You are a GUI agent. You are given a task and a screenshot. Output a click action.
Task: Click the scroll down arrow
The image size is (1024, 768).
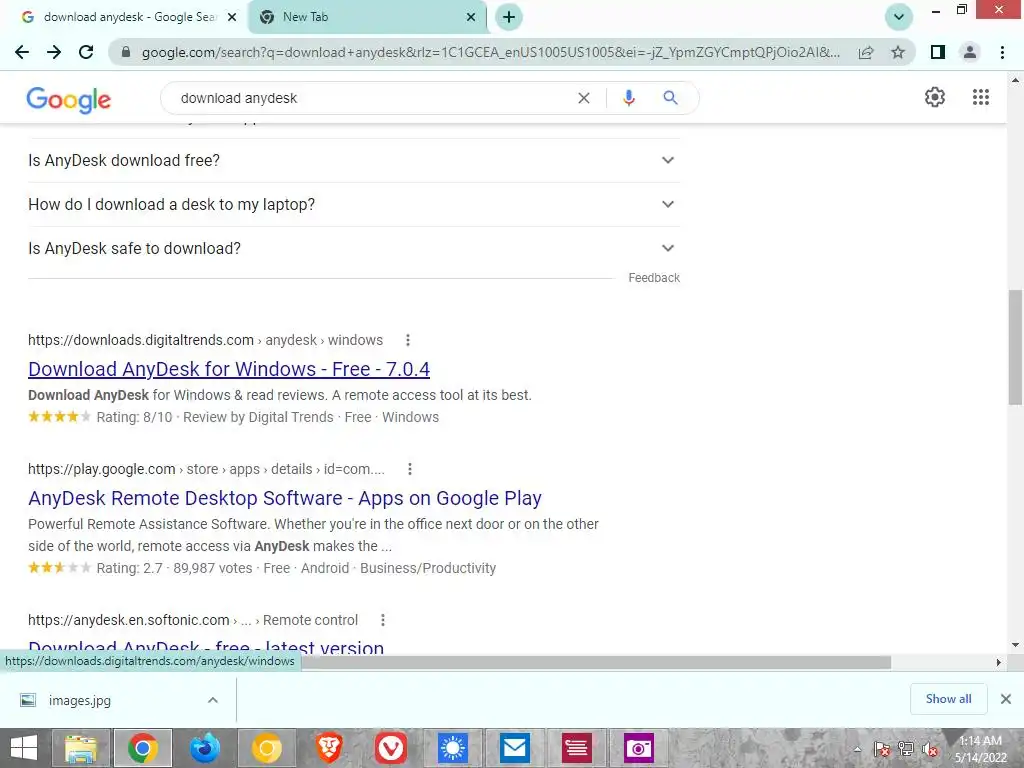(1015, 645)
